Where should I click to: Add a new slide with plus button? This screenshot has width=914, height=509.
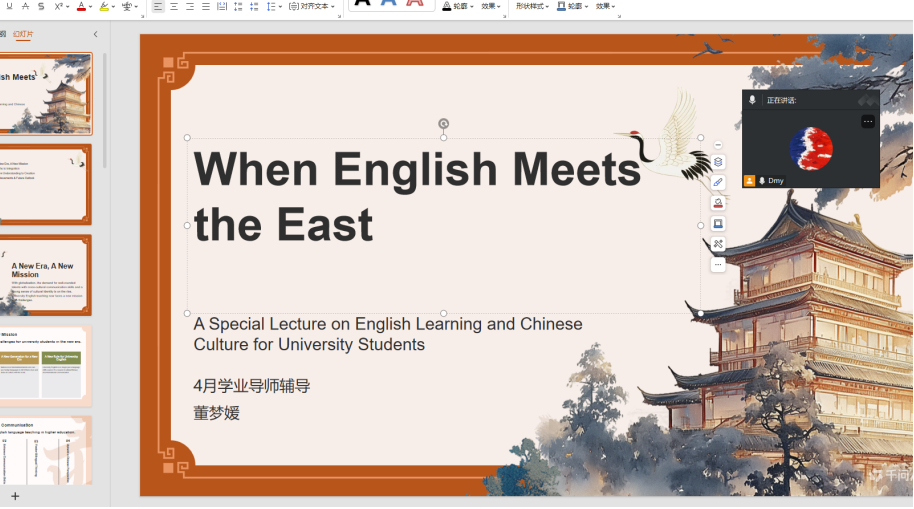coord(15,496)
